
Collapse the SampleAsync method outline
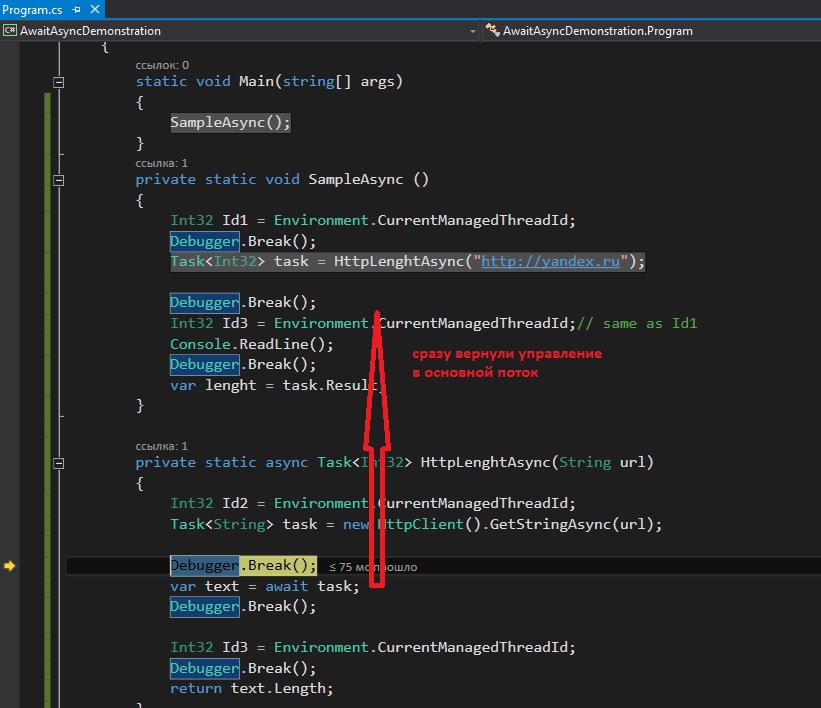(x=59, y=180)
